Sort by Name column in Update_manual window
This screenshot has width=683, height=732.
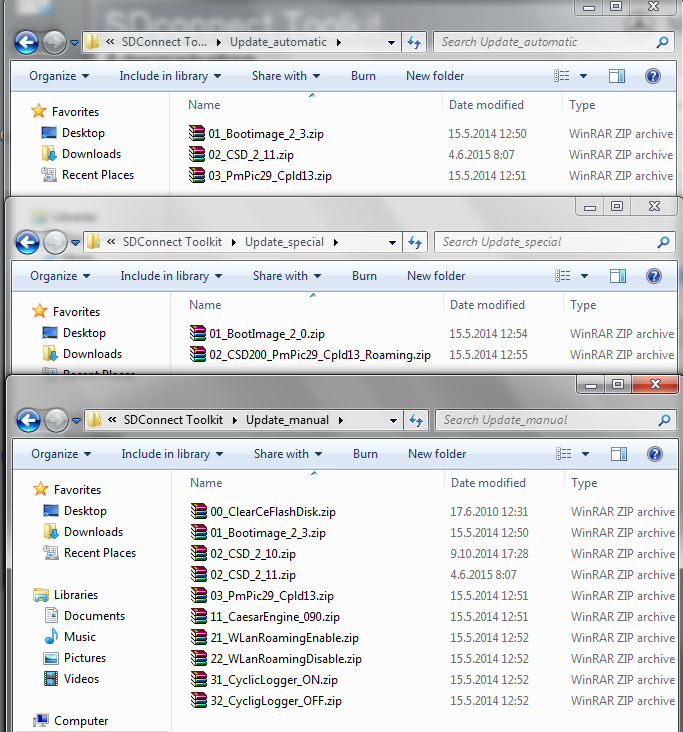pyautogui.click(x=206, y=483)
